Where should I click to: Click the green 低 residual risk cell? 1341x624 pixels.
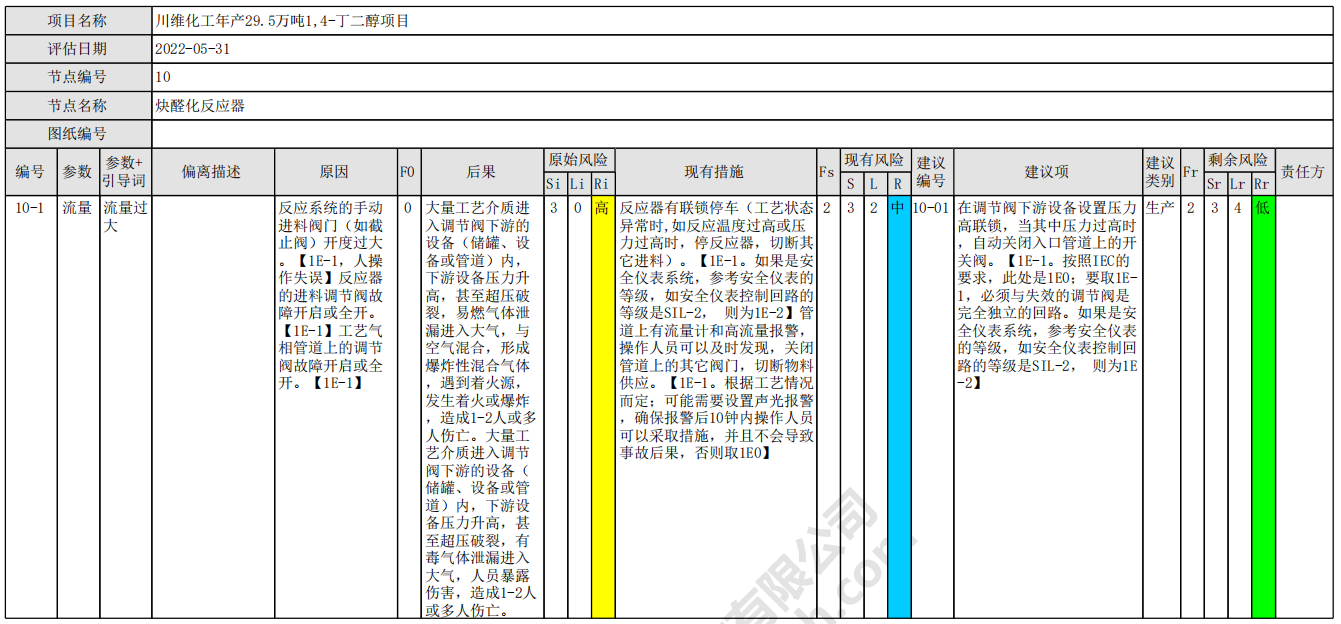tap(1262, 407)
